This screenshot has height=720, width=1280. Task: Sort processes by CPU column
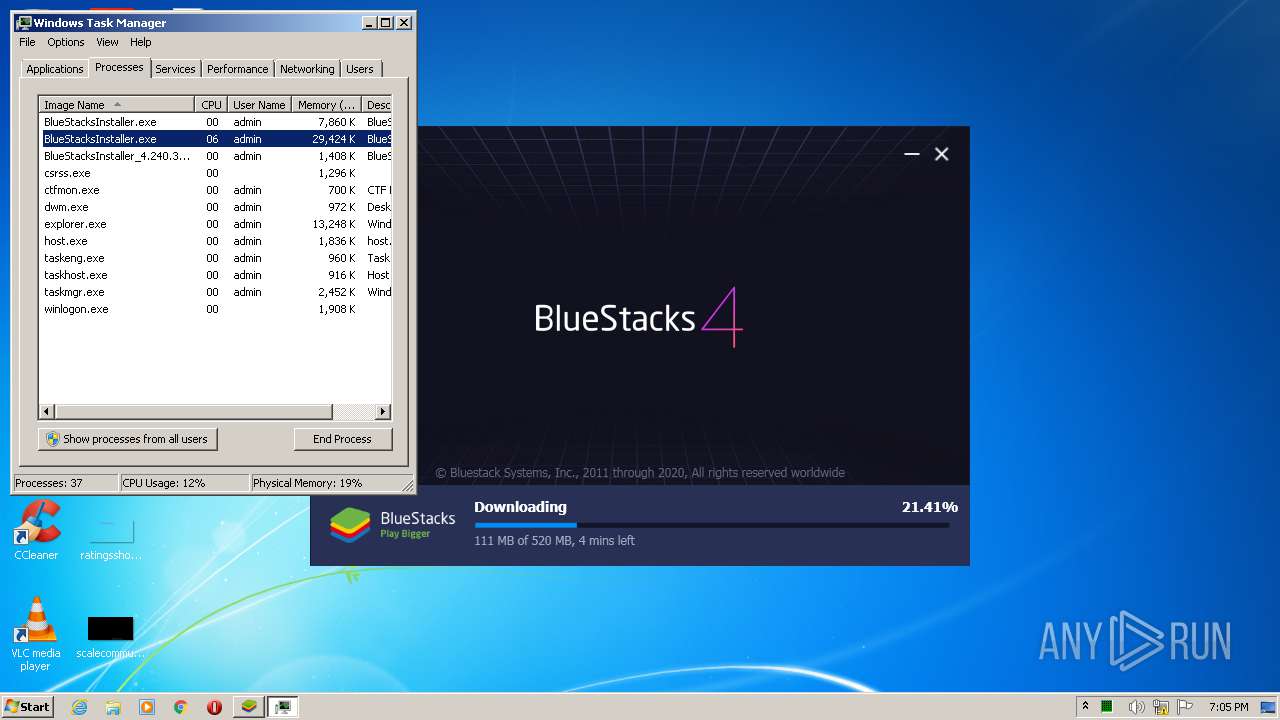211,104
